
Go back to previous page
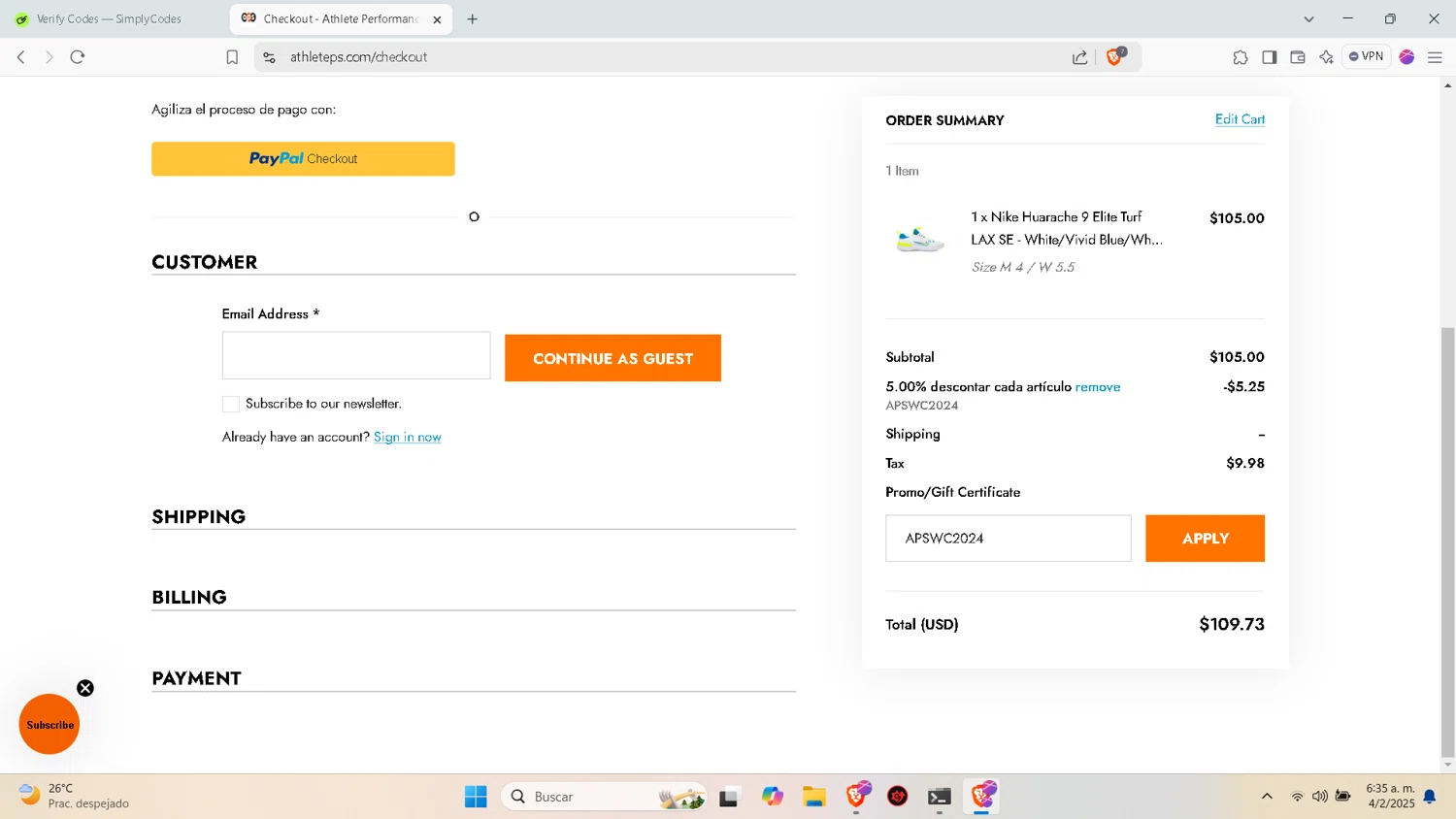point(21,57)
